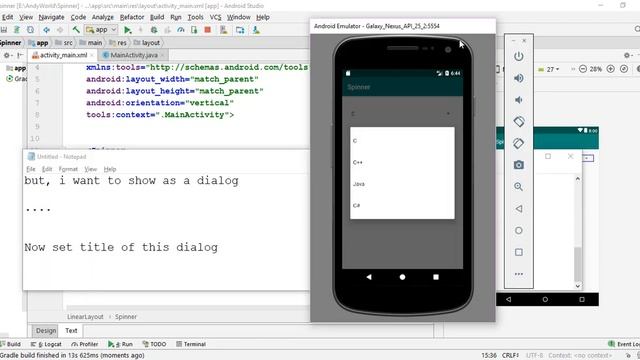Open the Logcat tool window
Viewport: 640px width, 360px height.
point(46,344)
